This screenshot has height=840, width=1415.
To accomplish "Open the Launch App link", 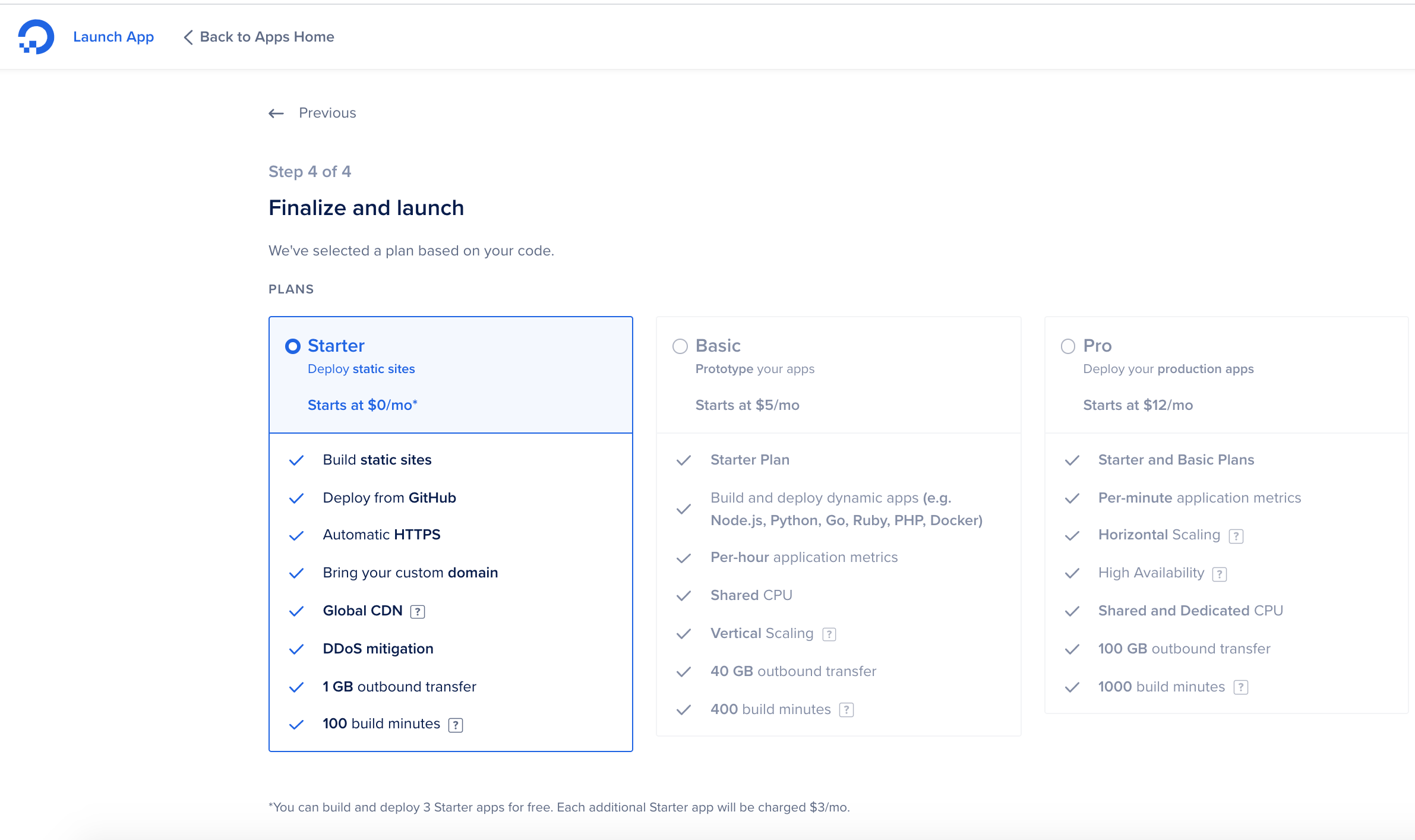I will pos(113,37).
